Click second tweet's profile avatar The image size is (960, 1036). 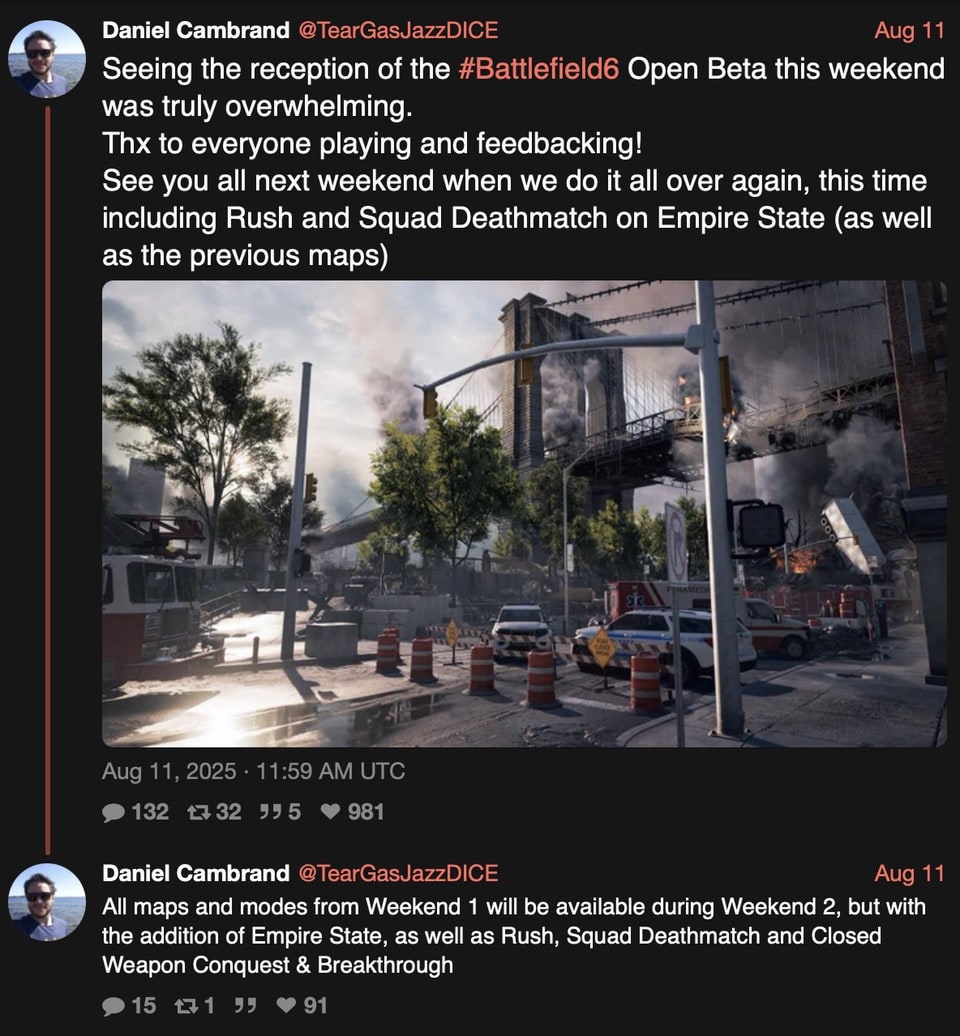click(47, 903)
